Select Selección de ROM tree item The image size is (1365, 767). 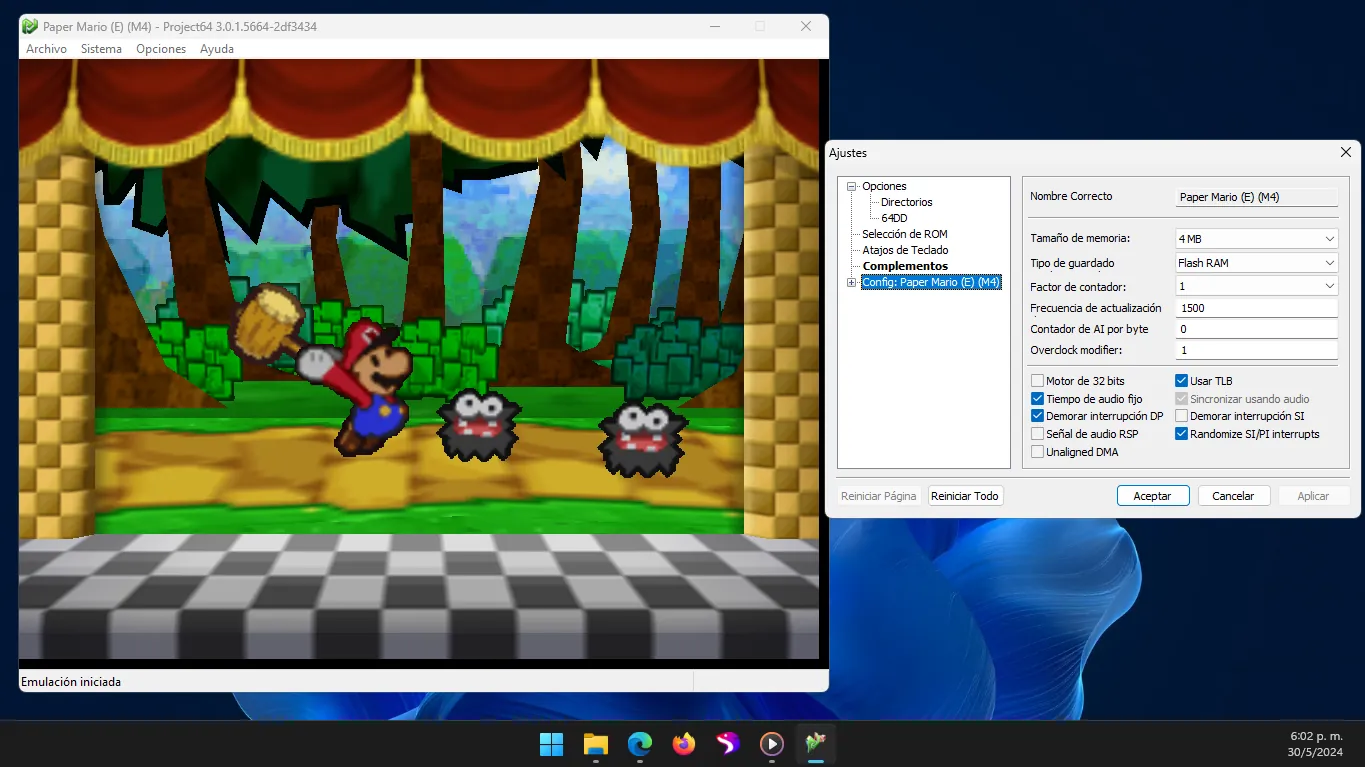coord(905,234)
